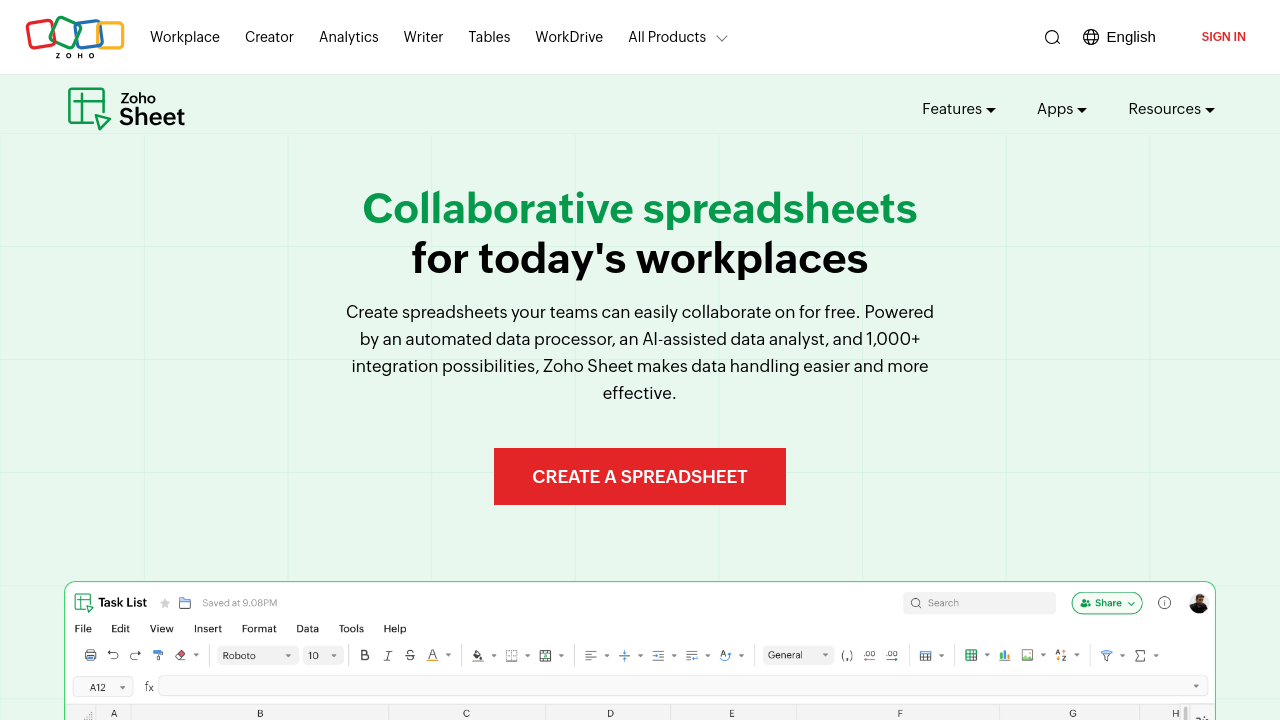
Task: Insert a chart using the chart icon
Action: pyautogui.click(x=1004, y=655)
